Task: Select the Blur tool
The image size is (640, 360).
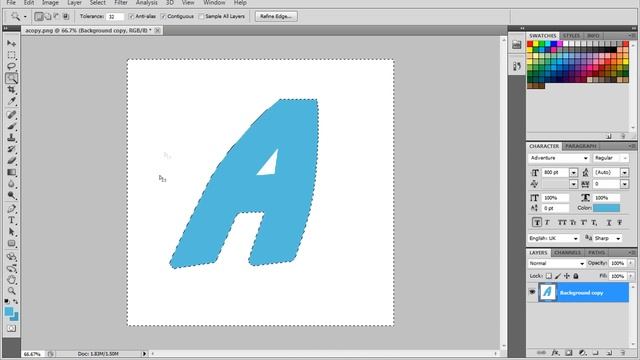Action: tap(11, 184)
